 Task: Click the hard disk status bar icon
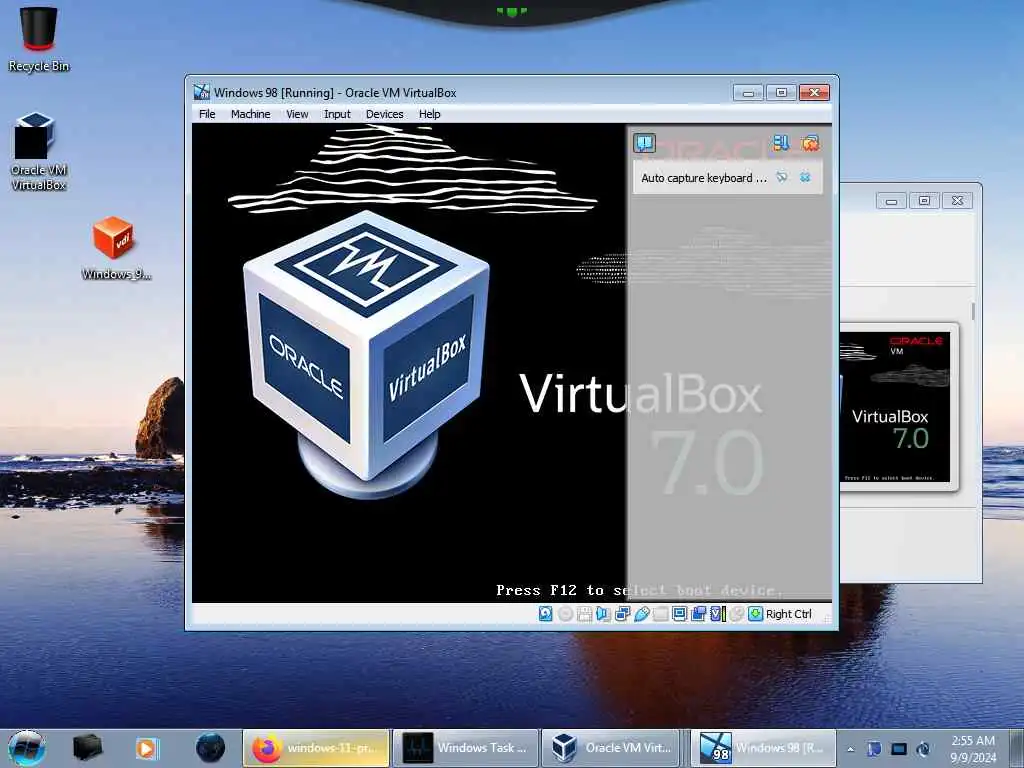pos(545,614)
